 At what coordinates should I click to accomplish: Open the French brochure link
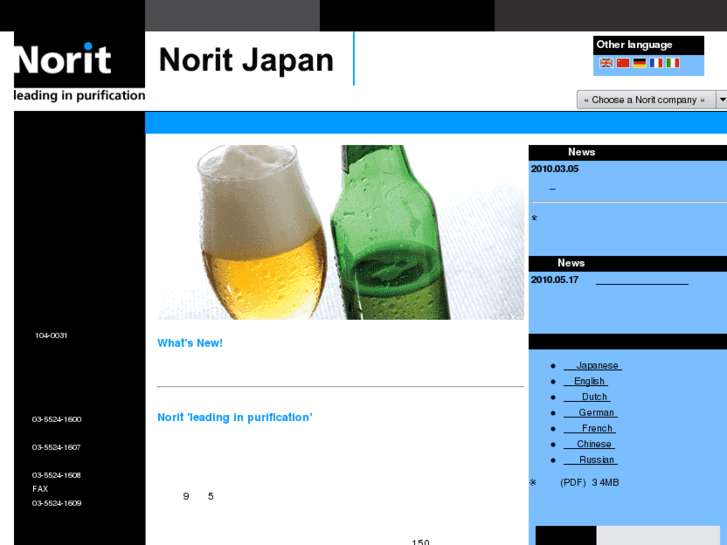[589, 429]
